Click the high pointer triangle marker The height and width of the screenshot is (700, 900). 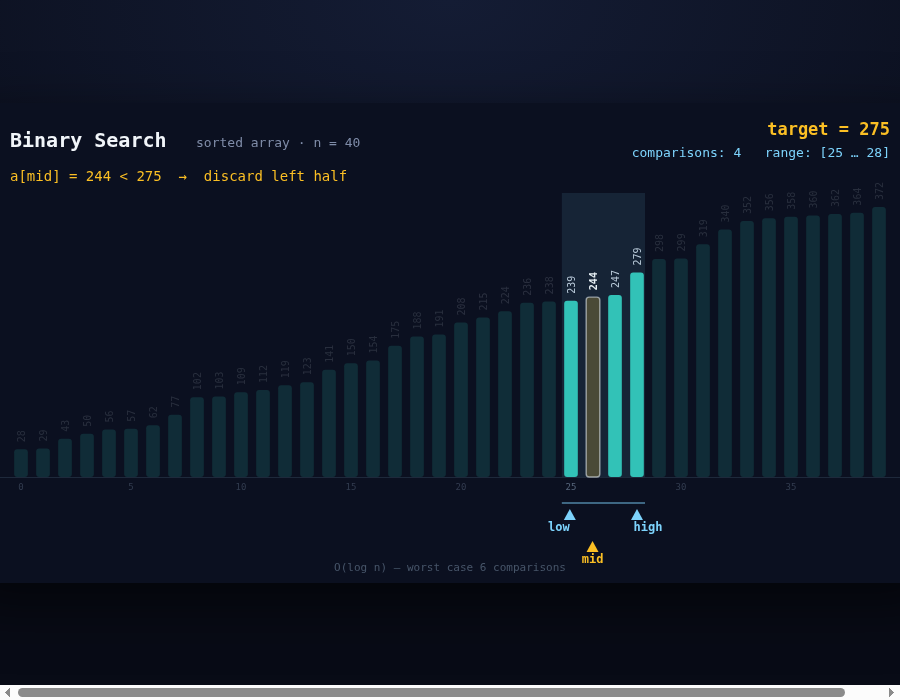(x=637, y=515)
